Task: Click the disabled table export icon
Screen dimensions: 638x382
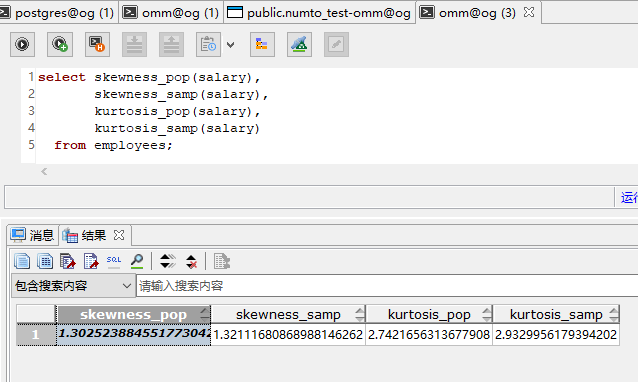Action: pyautogui.click(x=222, y=261)
